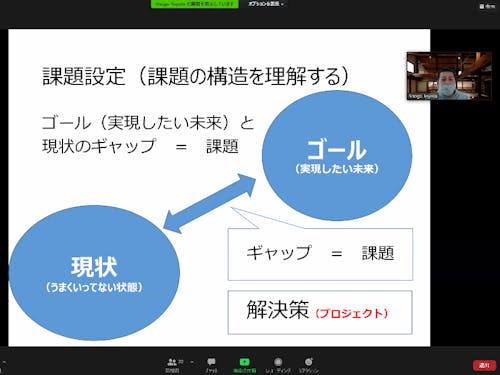Click the '(実現したい未来)' caption in circle
This screenshot has height=375, width=500.
point(337,169)
